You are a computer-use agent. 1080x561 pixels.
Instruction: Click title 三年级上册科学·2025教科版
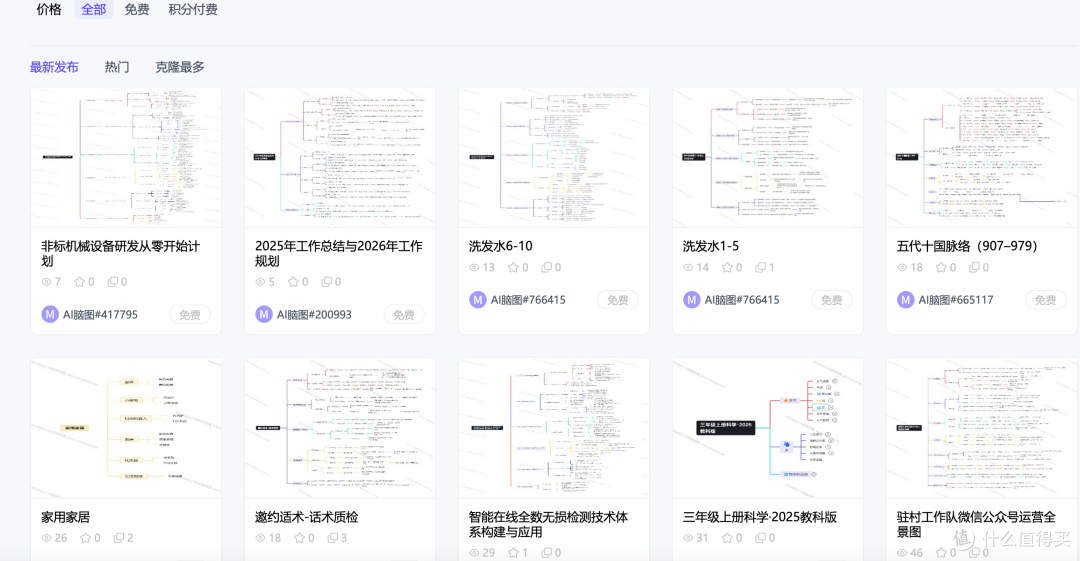760,517
